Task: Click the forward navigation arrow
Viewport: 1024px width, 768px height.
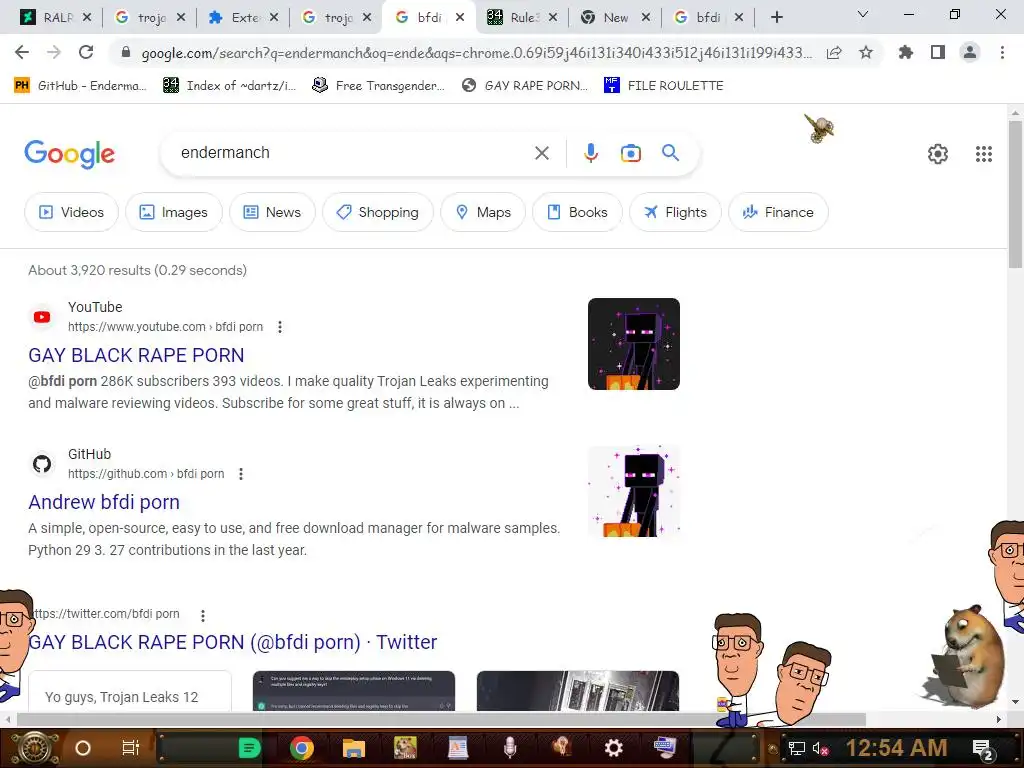Action: (x=54, y=52)
